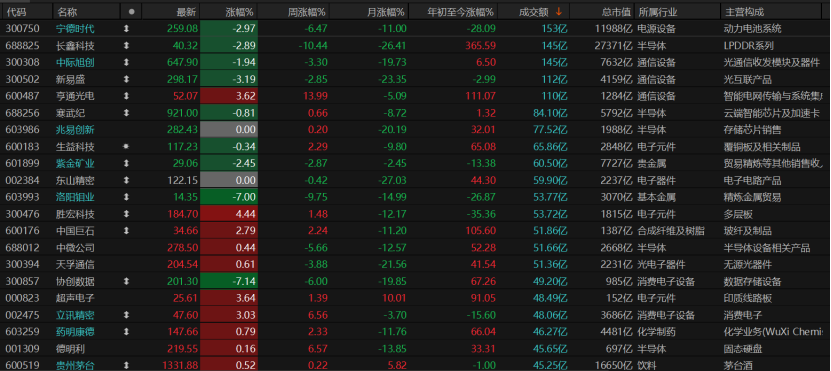This screenshot has width=831, height=371.
Task: Click the 365.59 year-to-date value
Action: [481, 46]
